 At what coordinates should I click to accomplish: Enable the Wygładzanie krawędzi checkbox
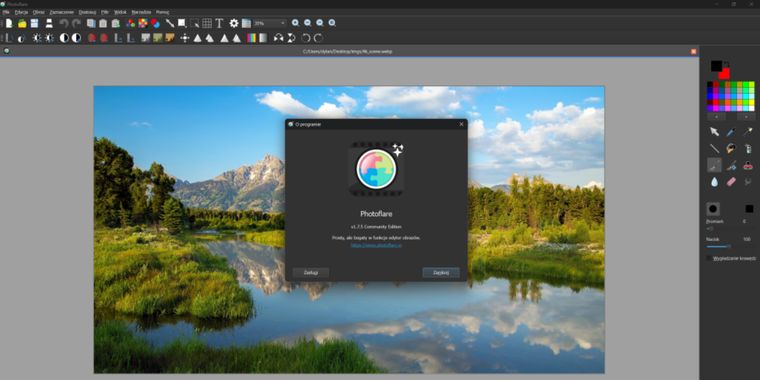[710, 258]
